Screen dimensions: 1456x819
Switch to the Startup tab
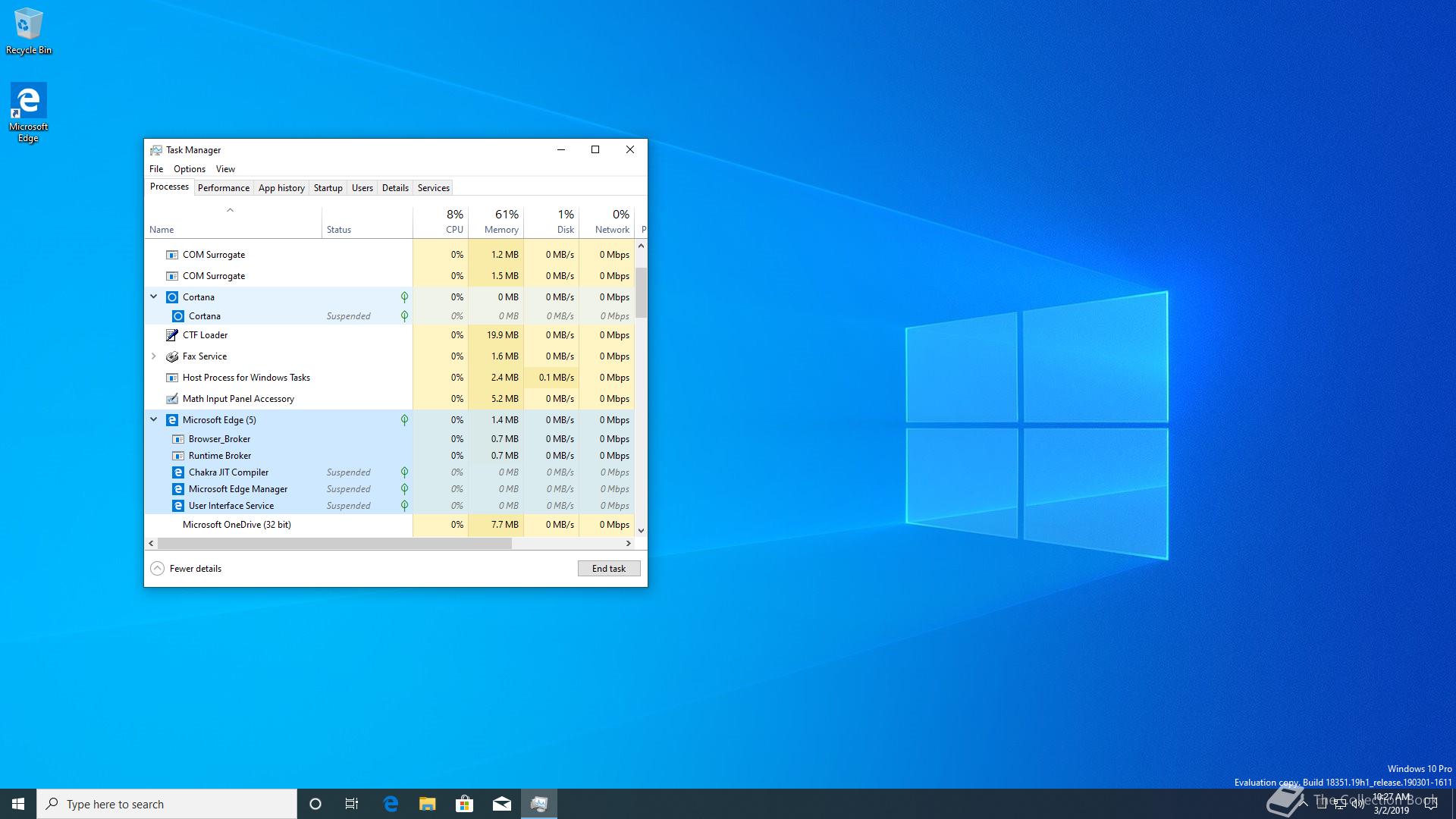(x=328, y=188)
